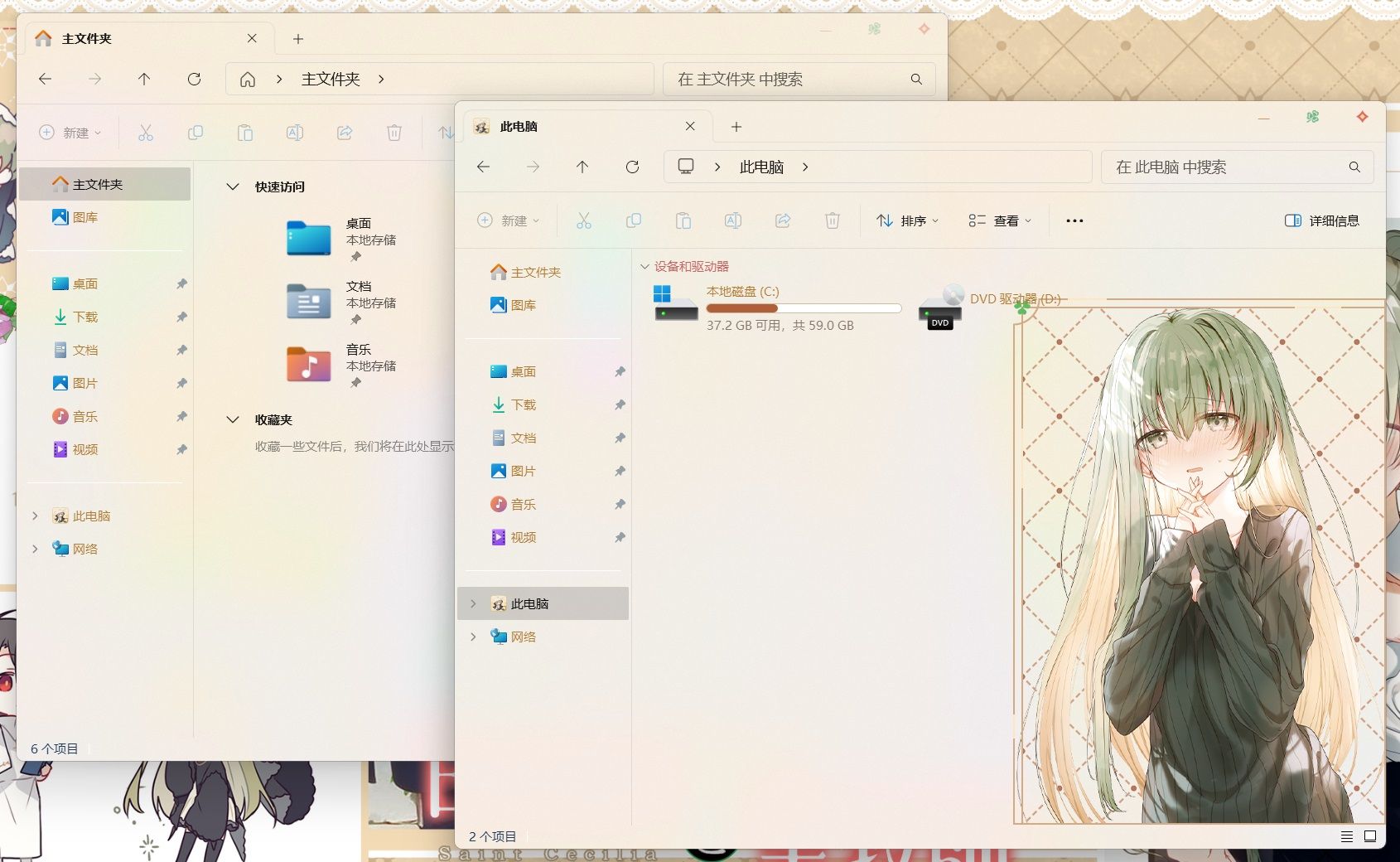Go up one level in 此电脑 window

click(x=582, y=167)
